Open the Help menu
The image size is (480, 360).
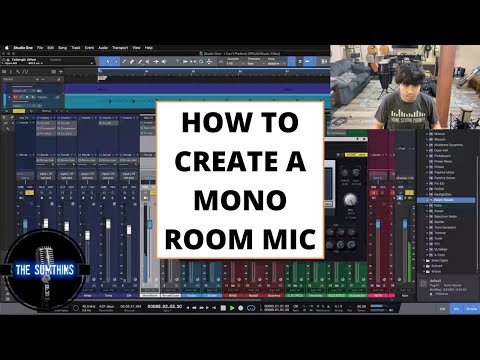pos(149,48)
